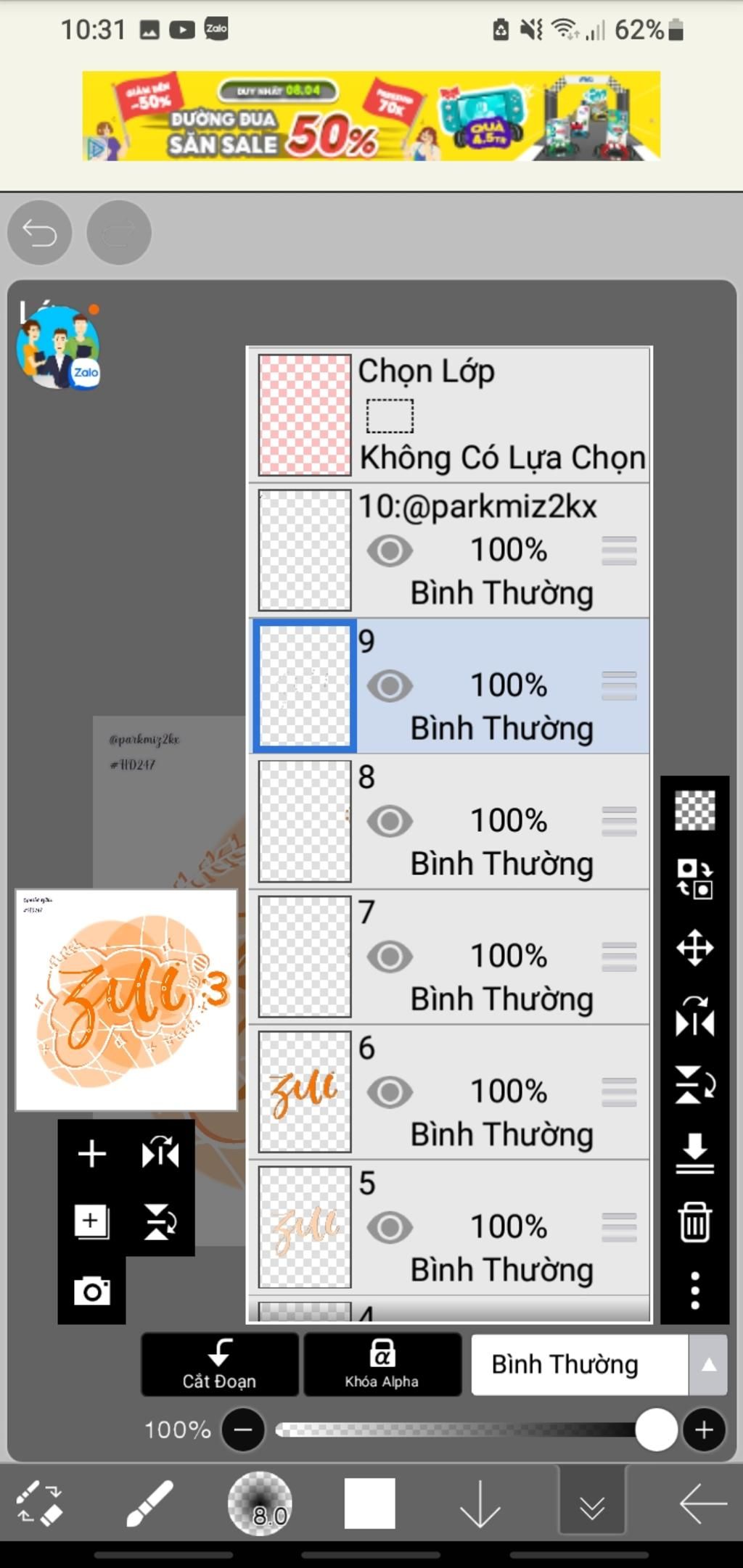Hide the 10:@parkmiz2kx layer

[x=390, y=550]
